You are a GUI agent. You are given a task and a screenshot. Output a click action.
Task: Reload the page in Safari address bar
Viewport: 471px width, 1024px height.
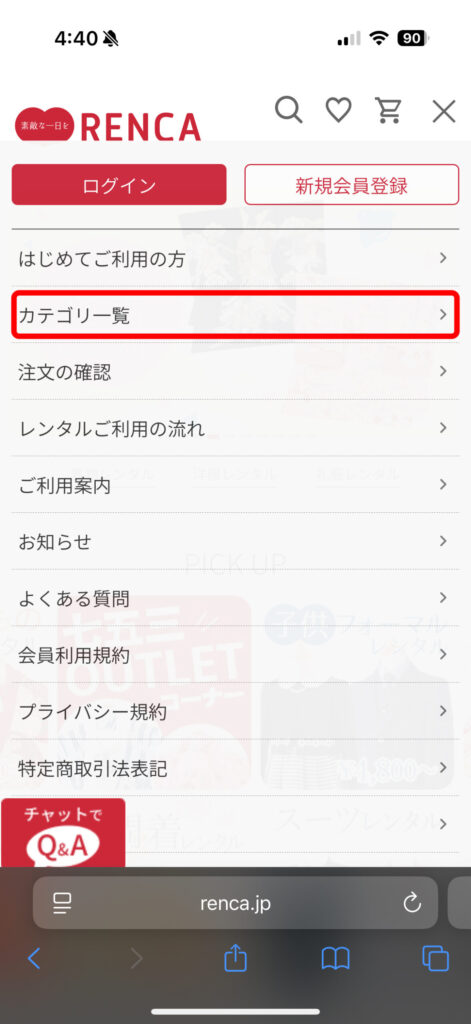tap(412, 903)
